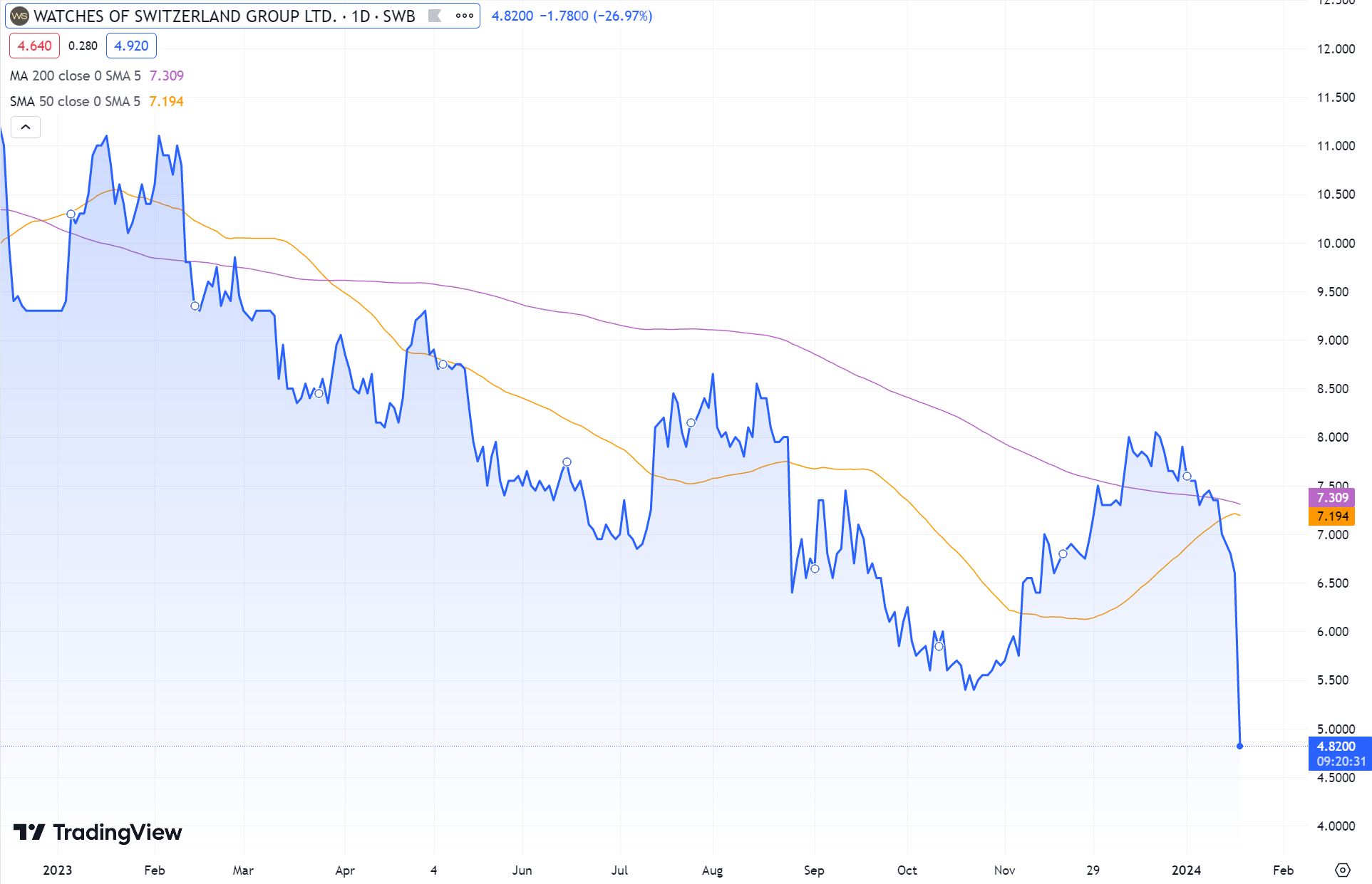Click the -26.97% change value in header

622,16
